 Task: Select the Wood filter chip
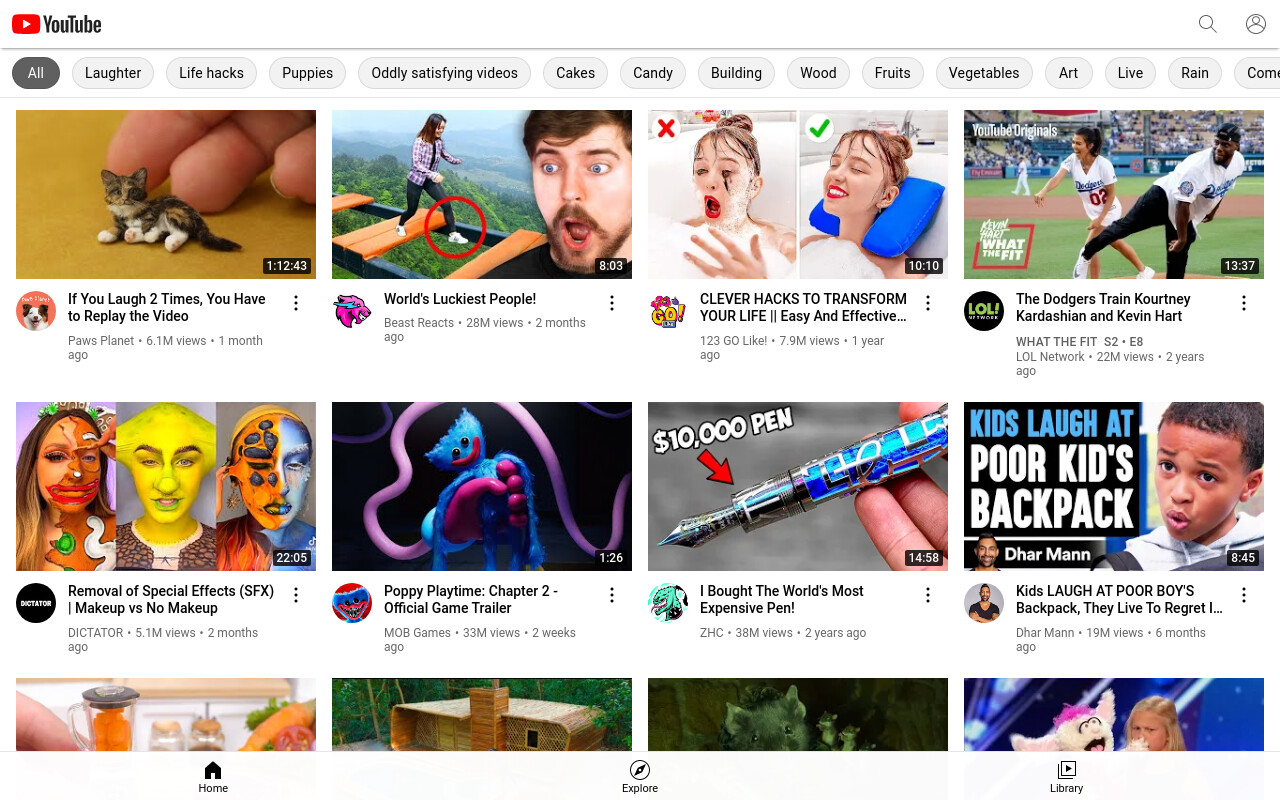[818, 73]
